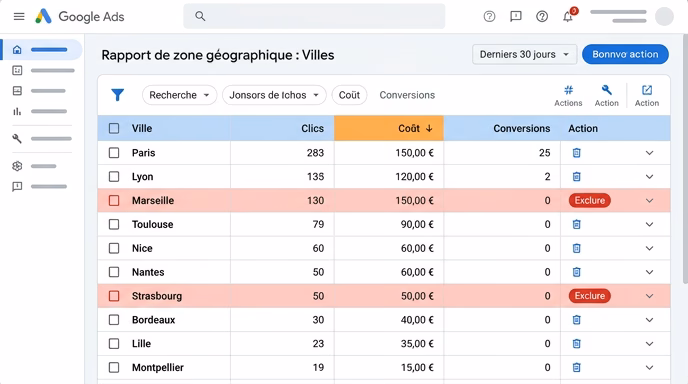This screenshot has height=384, width=688.
Task: Click into the top search field
Action: pyautogui.click(x=314, y=16)
